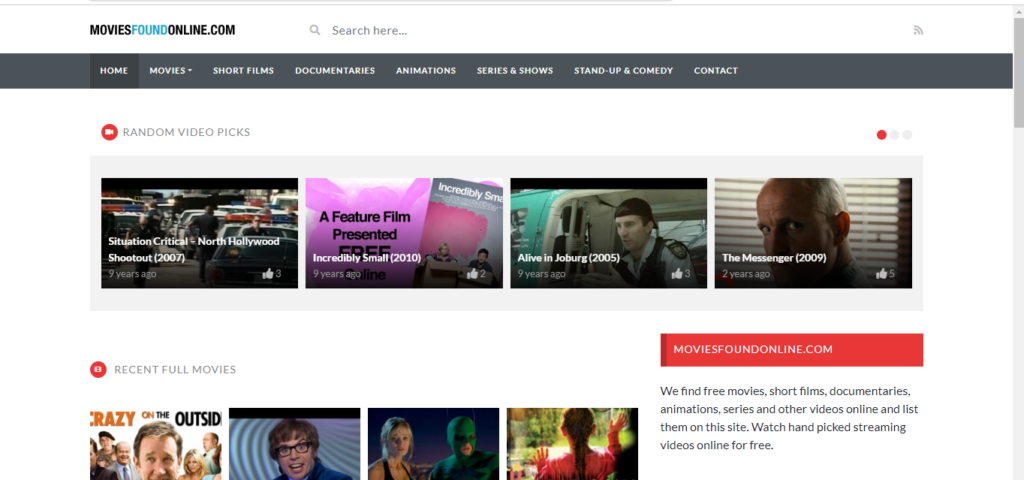The height and width of the screenshot is (480, 1024).
Task: Open the Documentaries menu item
Action: click(335, 71)
